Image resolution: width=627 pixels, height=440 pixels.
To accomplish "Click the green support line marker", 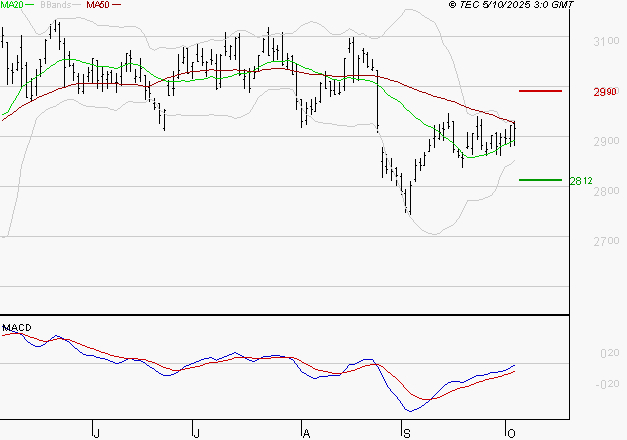I will click(540, 180).
